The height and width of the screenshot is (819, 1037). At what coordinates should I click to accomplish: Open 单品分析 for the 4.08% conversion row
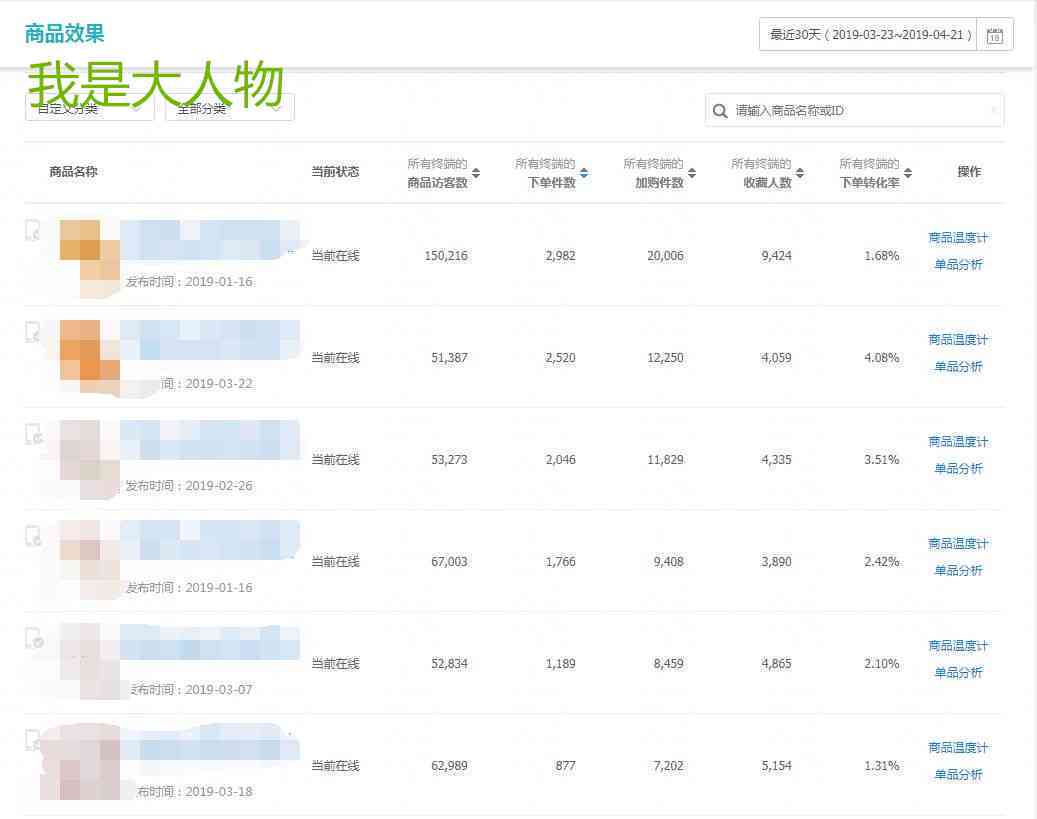pyautogui.click(x=958, y=366)
